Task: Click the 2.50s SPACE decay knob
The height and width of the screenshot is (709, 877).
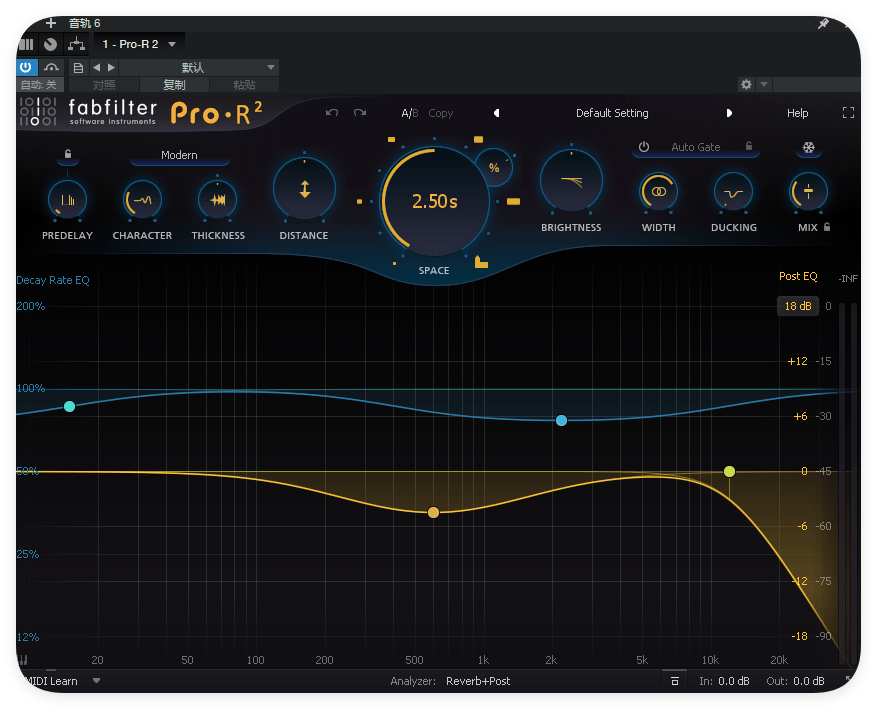Action: (435, 201)
